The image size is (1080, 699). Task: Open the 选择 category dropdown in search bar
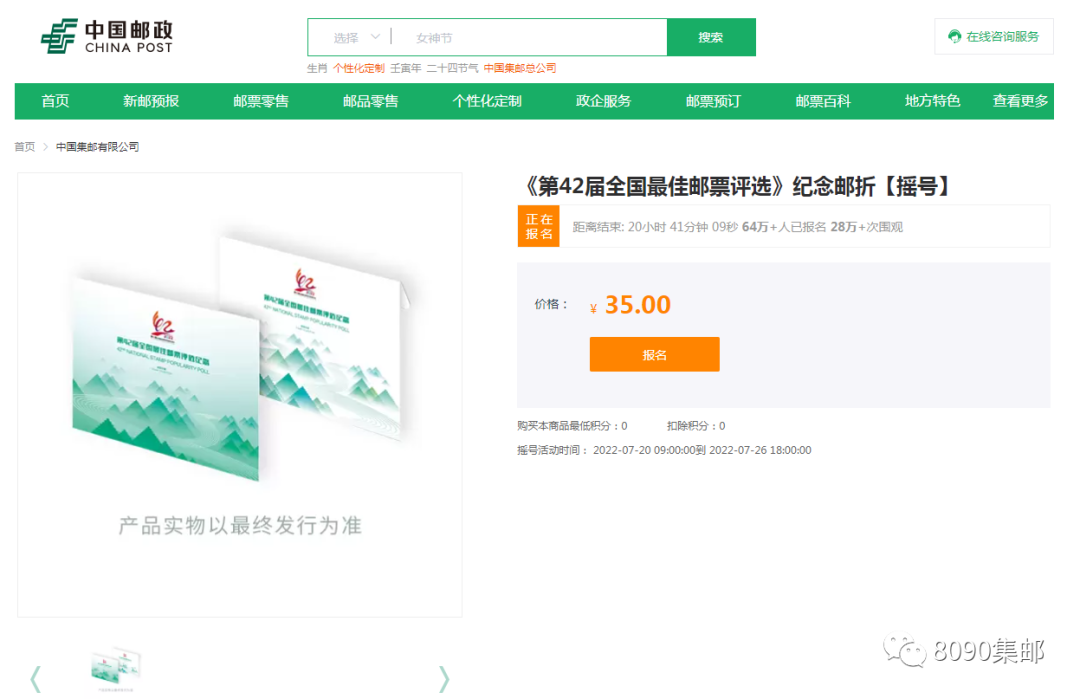[356, 37]
